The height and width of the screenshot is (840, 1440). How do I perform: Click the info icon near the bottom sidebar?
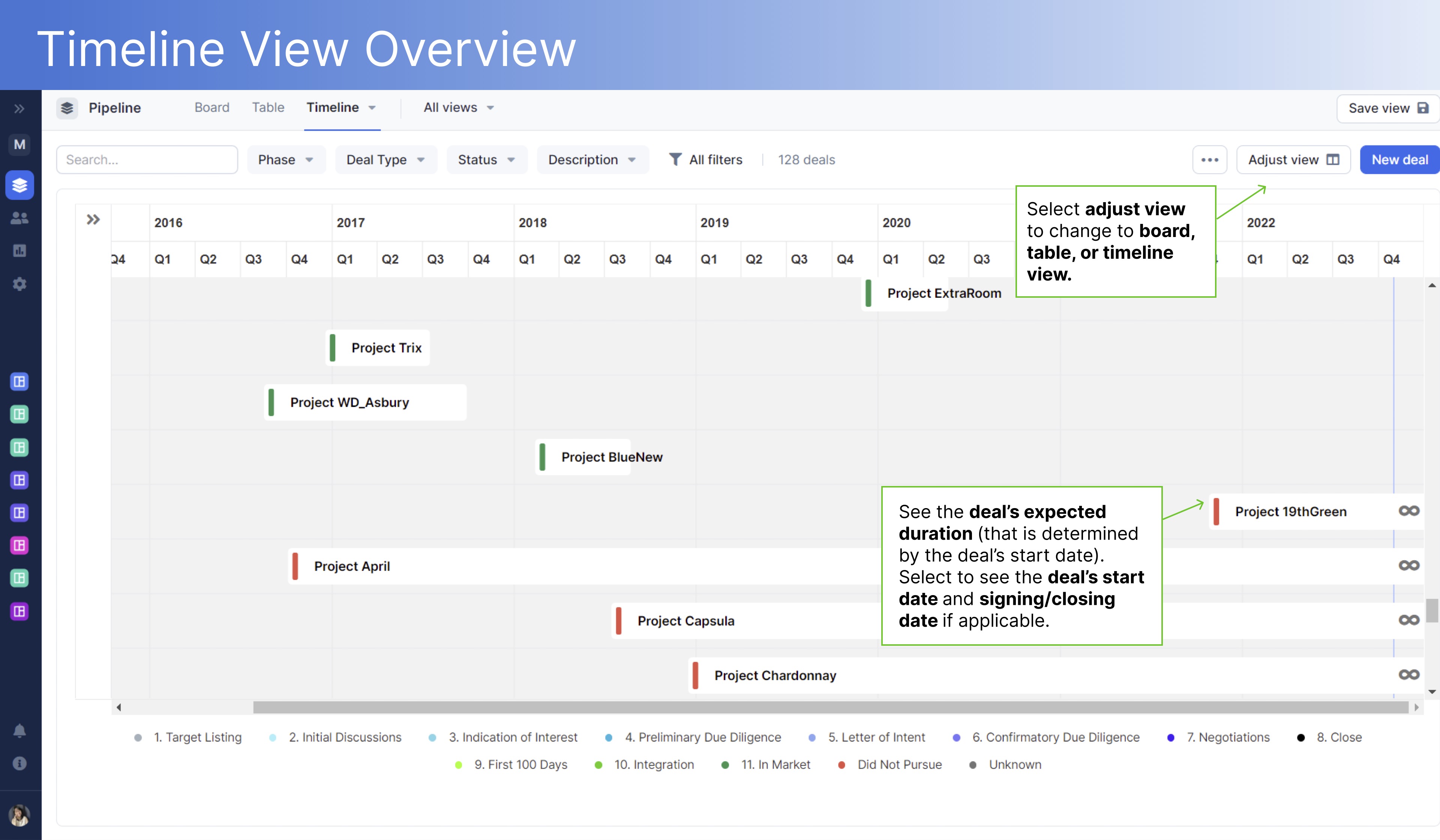click(x=19, y=763)
